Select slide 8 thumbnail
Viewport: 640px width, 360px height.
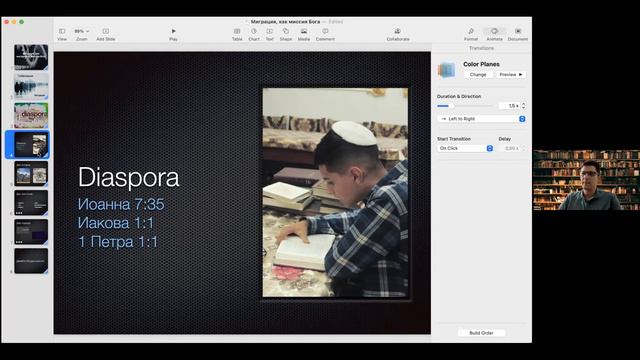pyautogui.click(x=31, y=261)
